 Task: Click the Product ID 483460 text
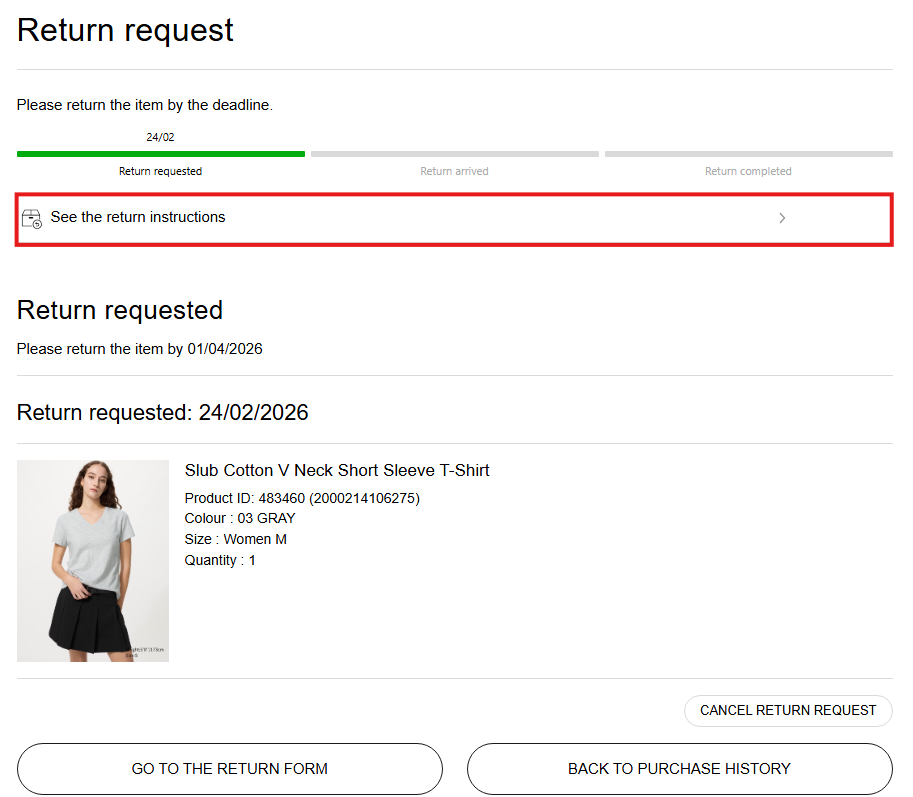click(x=302, y=498)
